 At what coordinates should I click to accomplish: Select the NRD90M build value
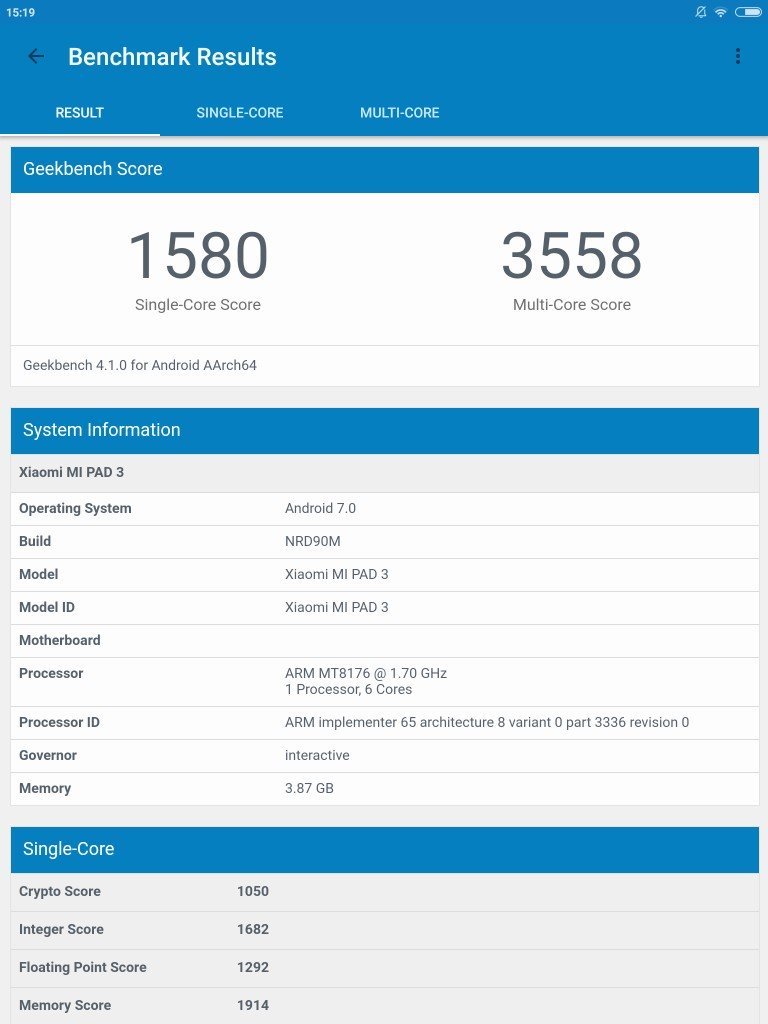(x=313, y=541)
